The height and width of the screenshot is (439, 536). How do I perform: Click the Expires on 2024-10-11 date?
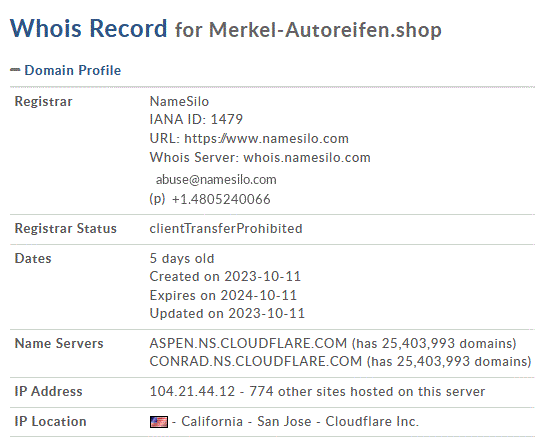(223, 295)
